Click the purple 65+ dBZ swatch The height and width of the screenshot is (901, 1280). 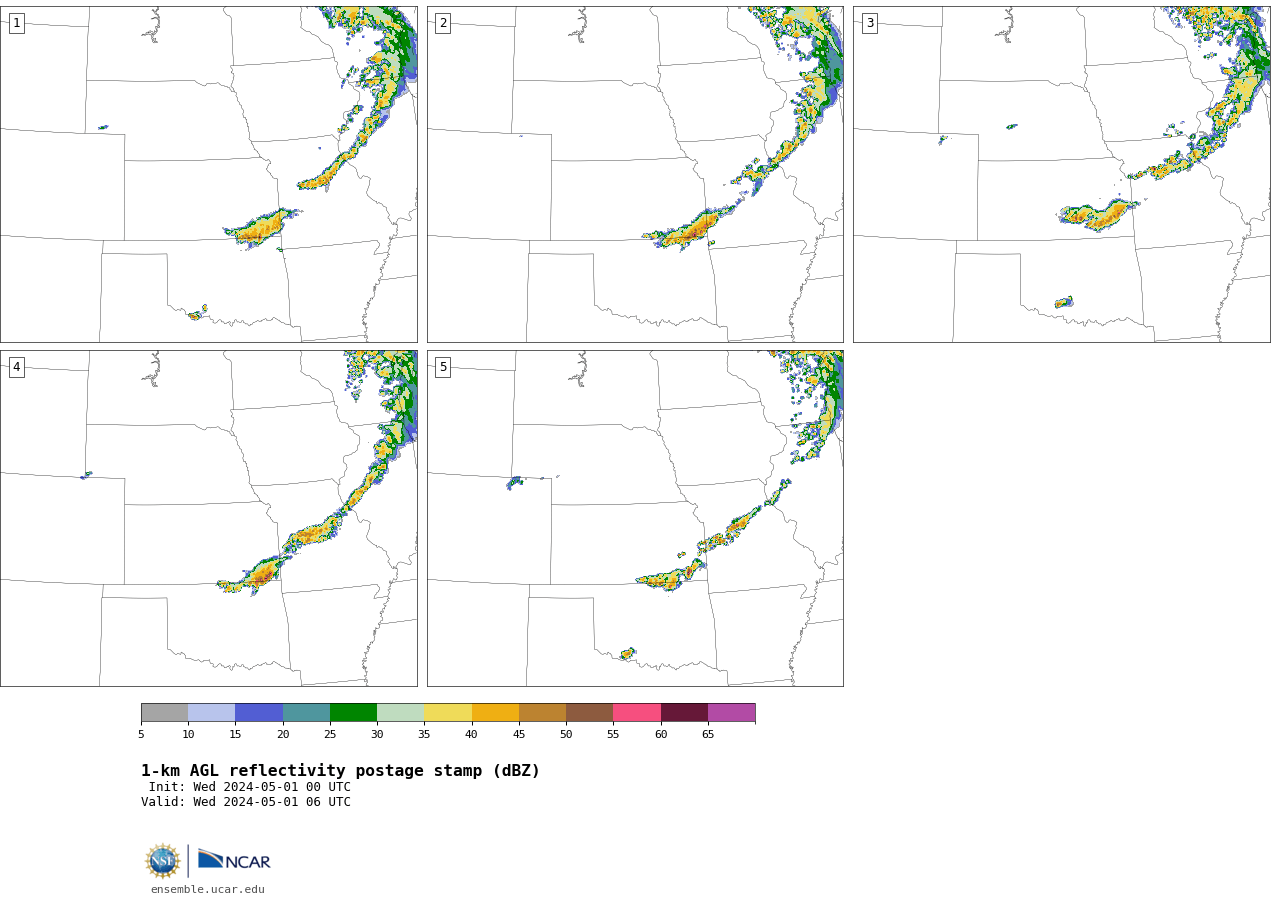click(732, 713)
